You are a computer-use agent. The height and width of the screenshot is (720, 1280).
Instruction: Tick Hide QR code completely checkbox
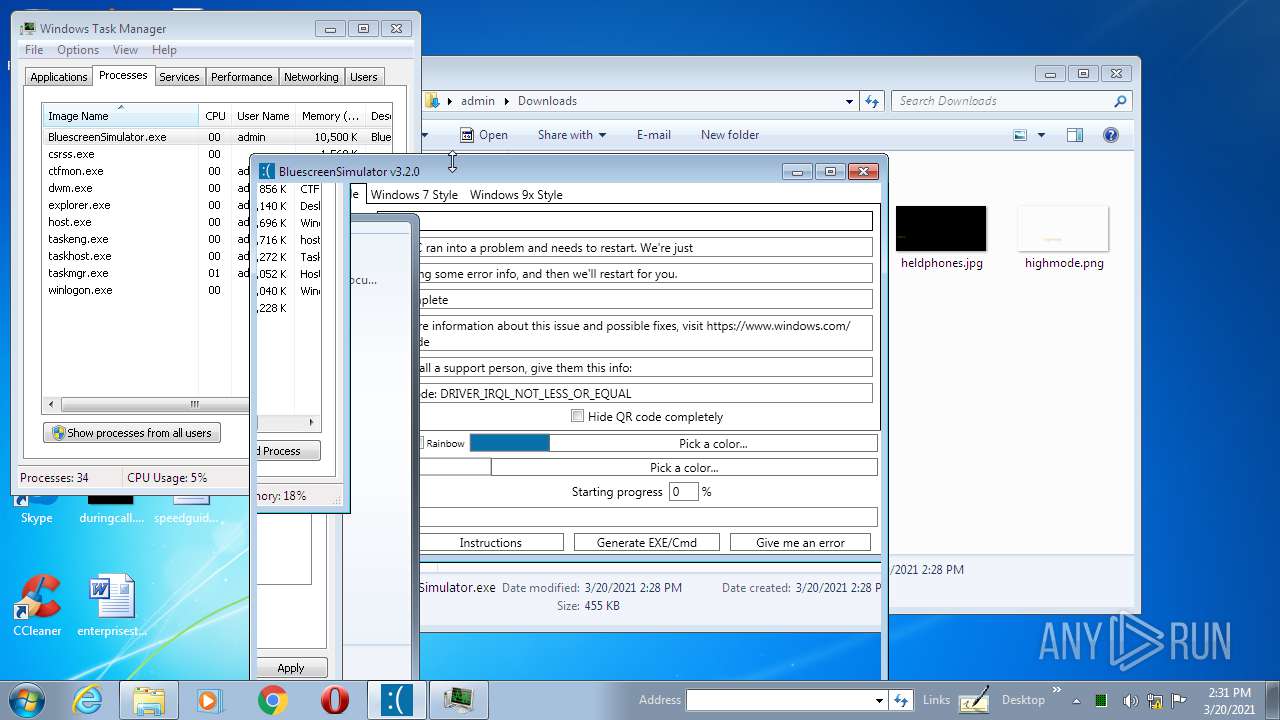click(577, 416)
